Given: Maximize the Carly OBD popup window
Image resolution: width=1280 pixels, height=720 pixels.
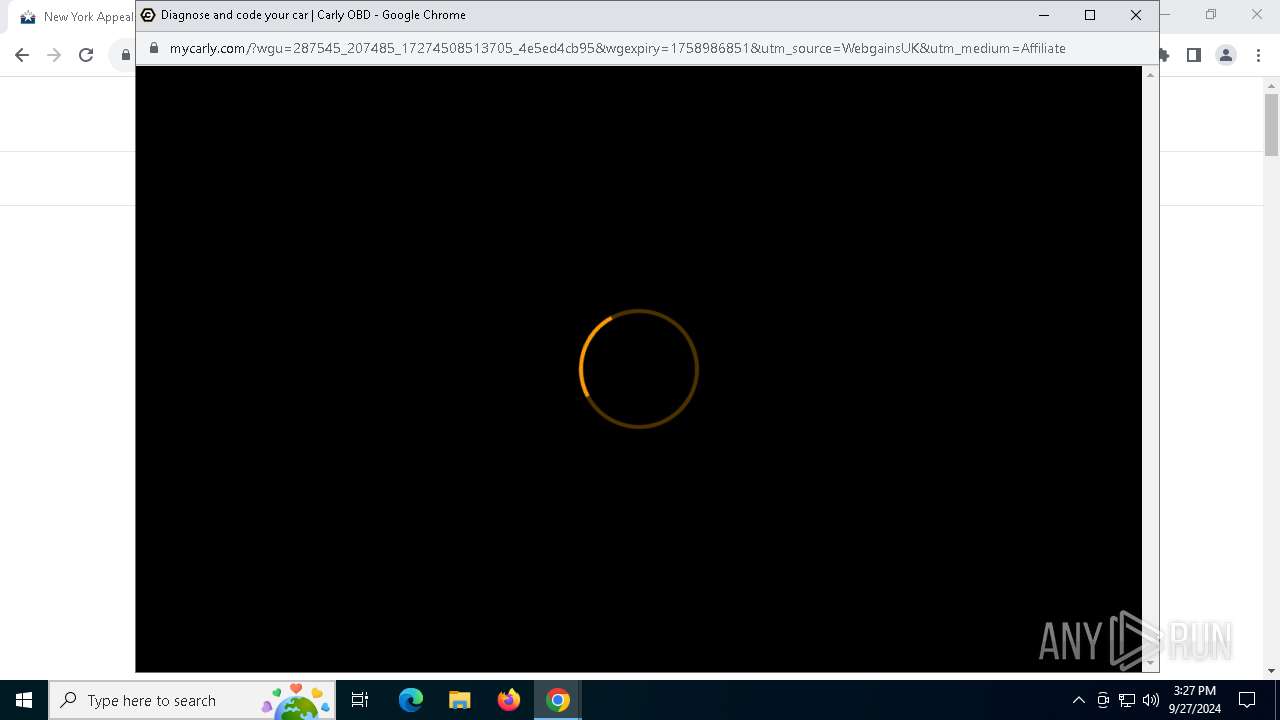Looking at the screenshot, I should (1090, 15).
